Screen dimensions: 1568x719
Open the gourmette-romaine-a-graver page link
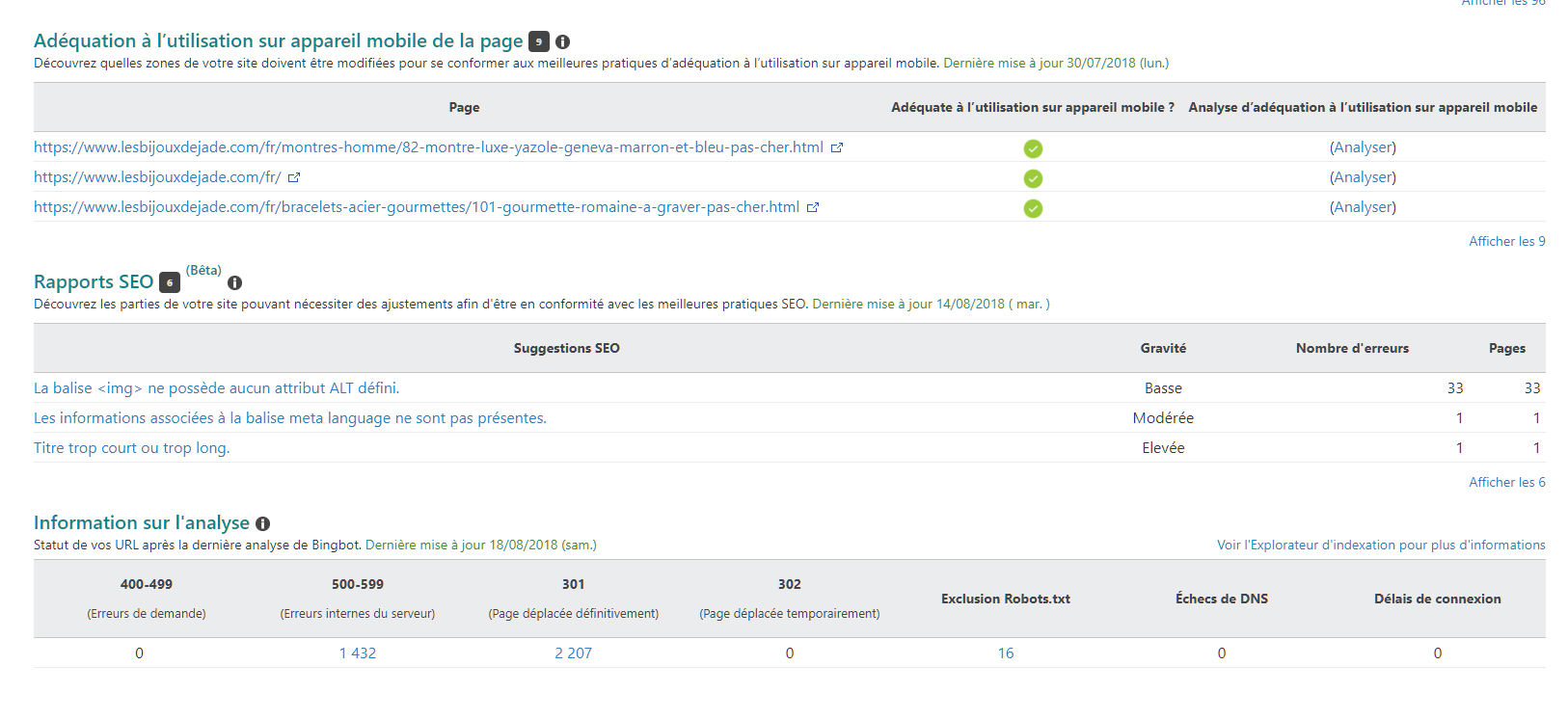click(x=417, y=207)
